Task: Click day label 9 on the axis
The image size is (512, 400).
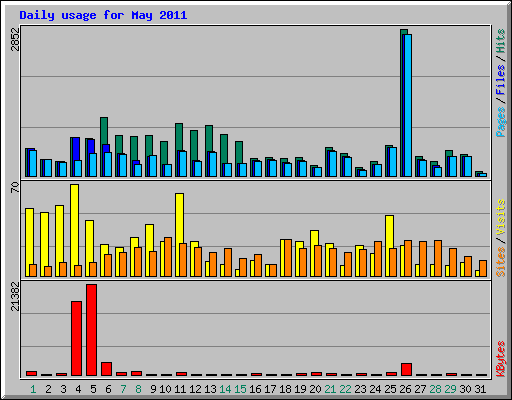Action: click(153, 389)
